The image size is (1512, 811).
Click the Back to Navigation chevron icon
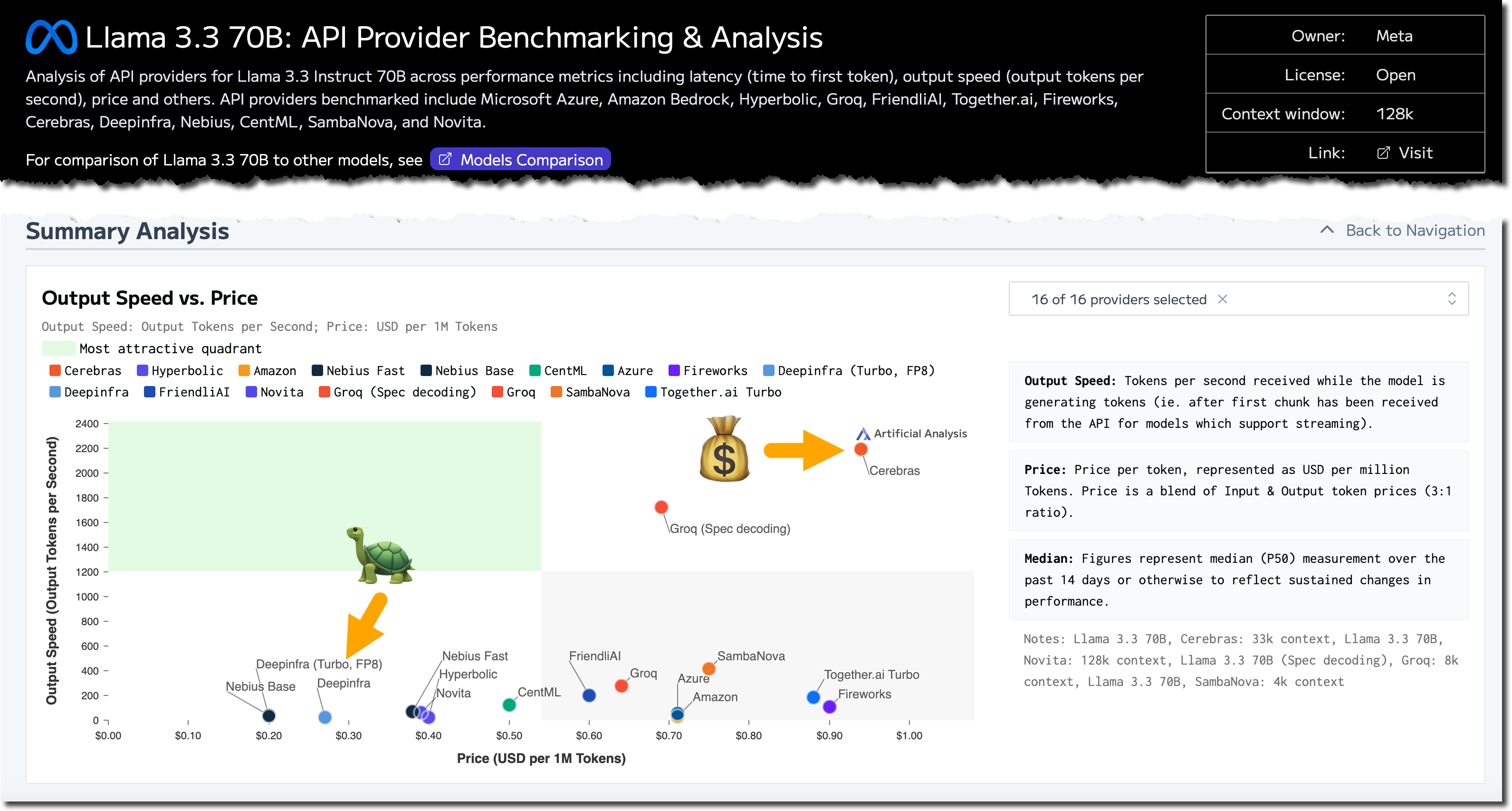[1327, 230]
